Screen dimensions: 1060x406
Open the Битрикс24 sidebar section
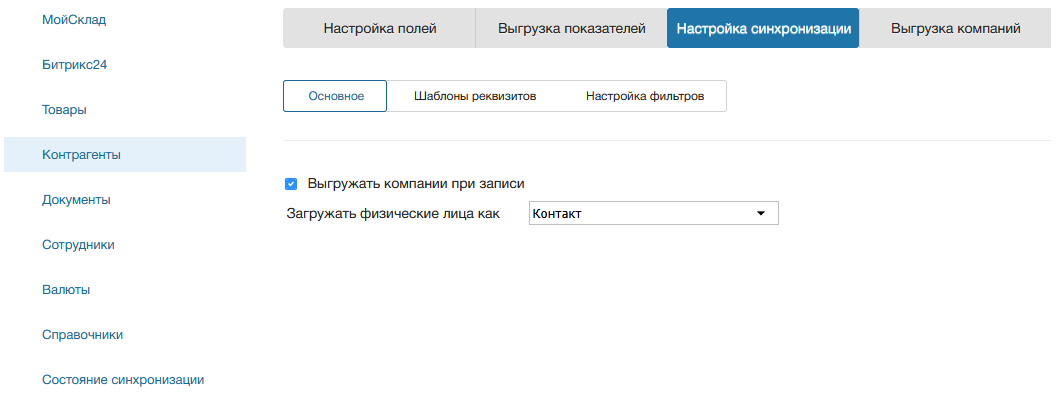click(x=75, y=64)
